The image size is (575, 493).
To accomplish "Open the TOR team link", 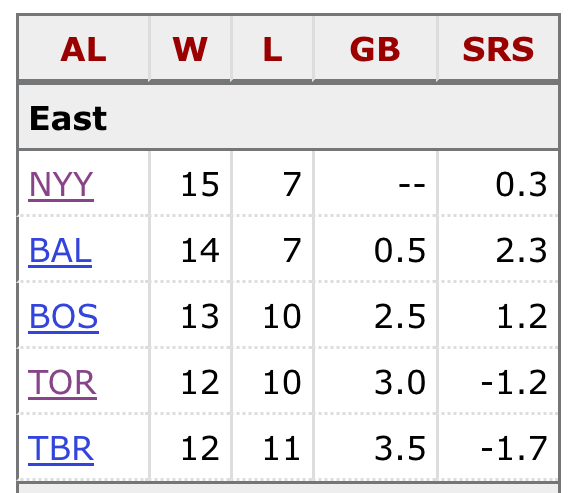I will (x=62, y=383).
